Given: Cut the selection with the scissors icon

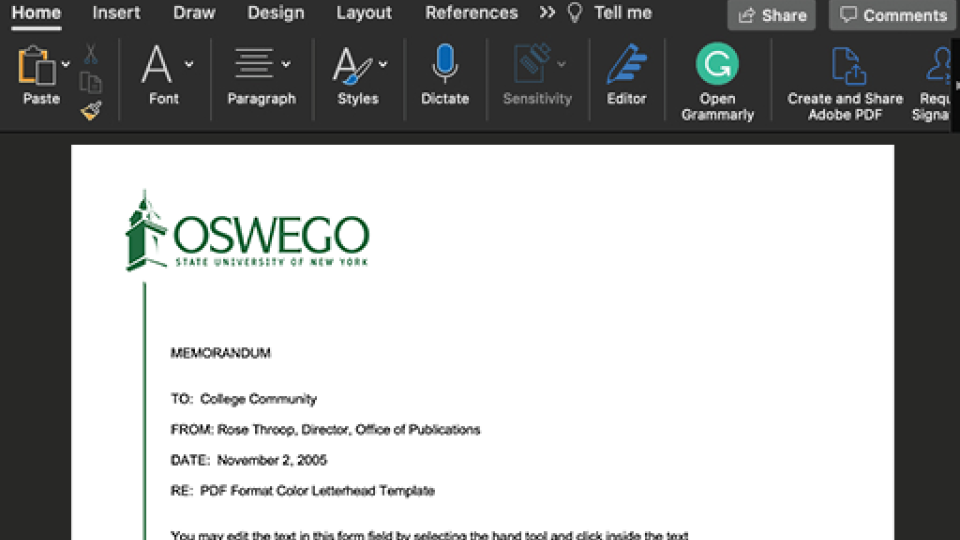Looking at the screenshot, I should coord(91,54).
